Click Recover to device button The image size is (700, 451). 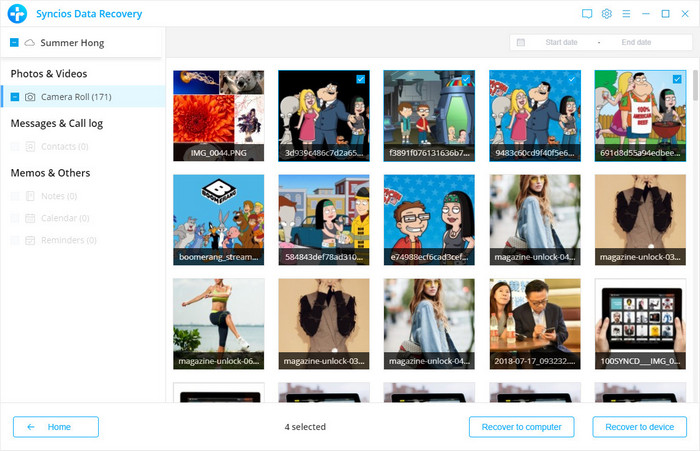(639, 427)
